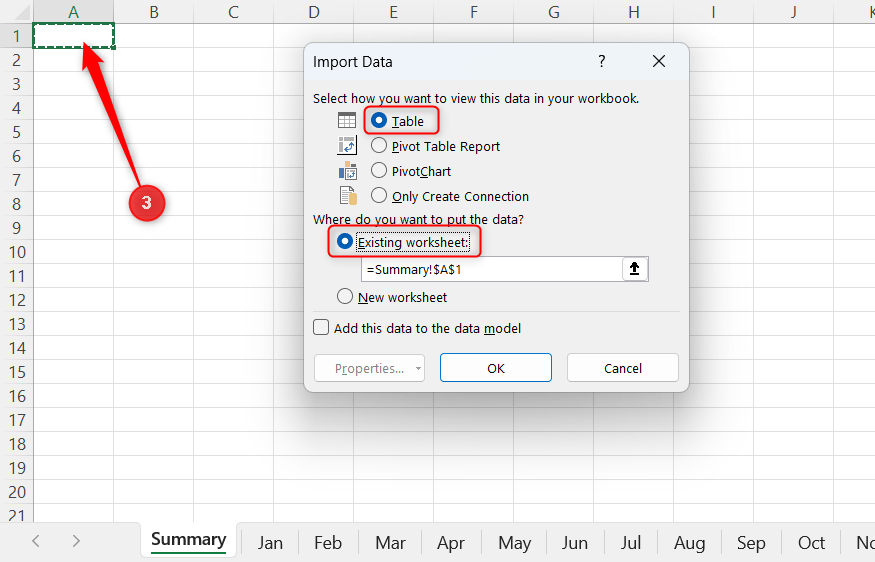Open the Properties dropdown button
This screenshot has height=562, width=875.
point(369,368)
